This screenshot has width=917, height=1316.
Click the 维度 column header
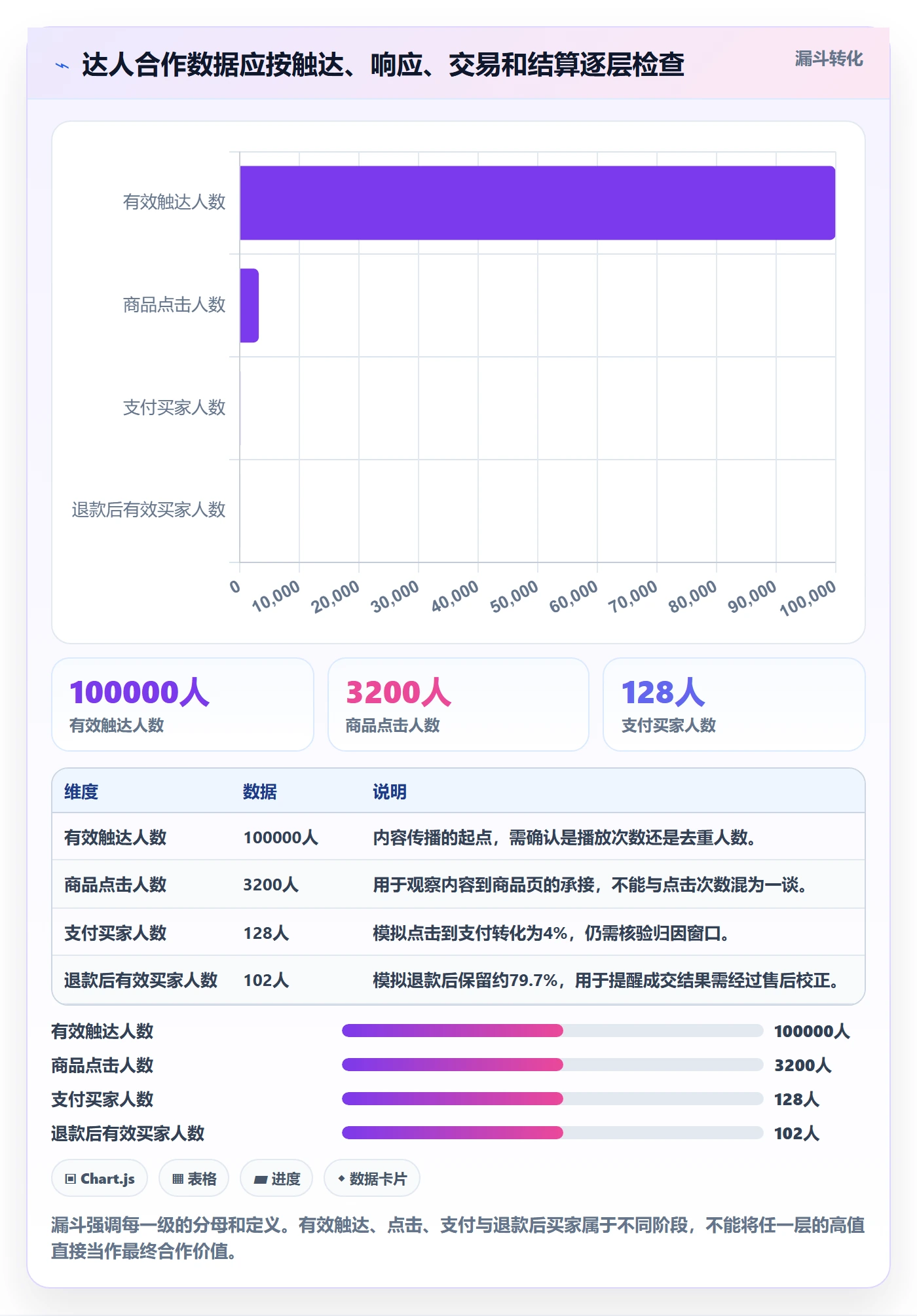[81, 792]
